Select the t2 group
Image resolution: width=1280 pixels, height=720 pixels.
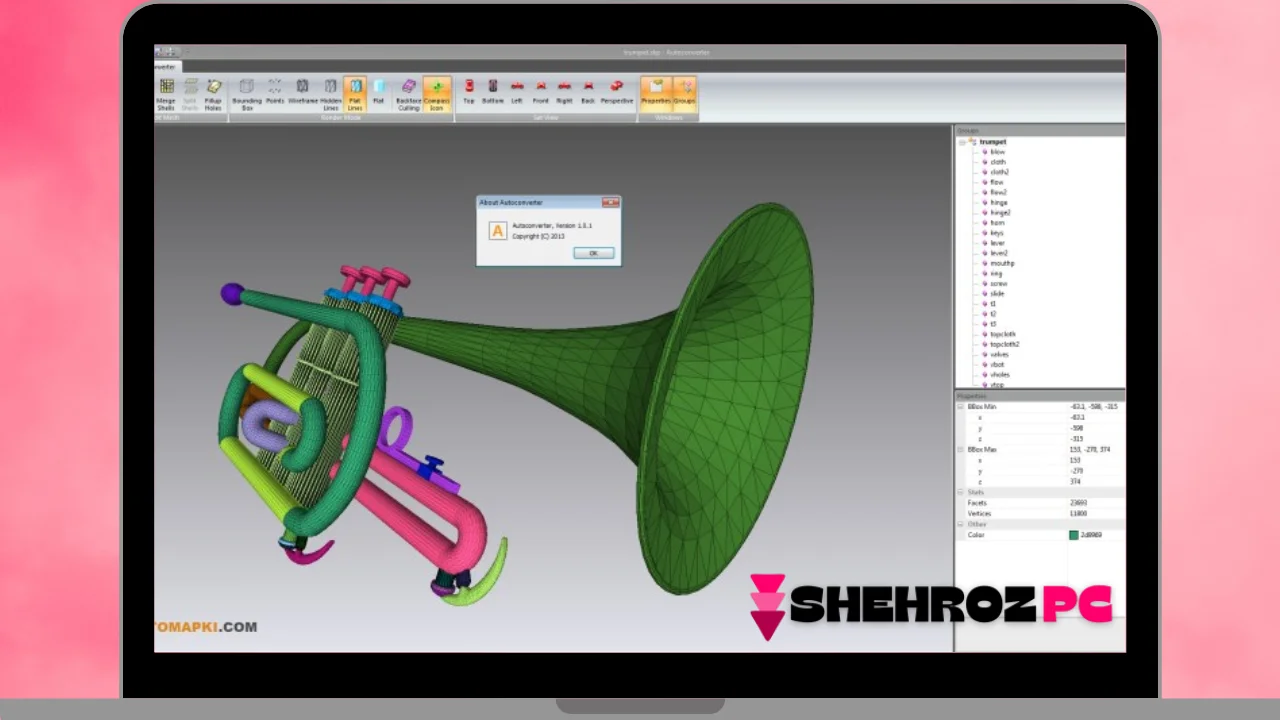pyautogui.click(x=993, y=314)
